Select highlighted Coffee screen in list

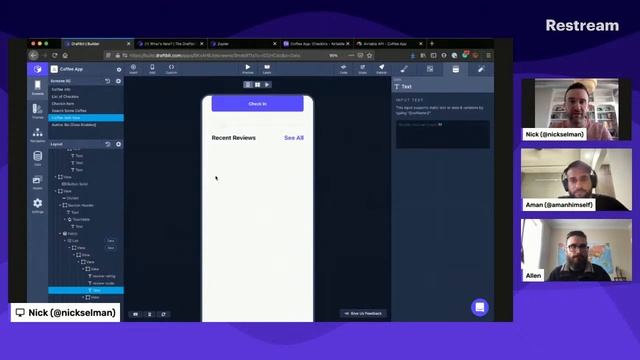86,118
